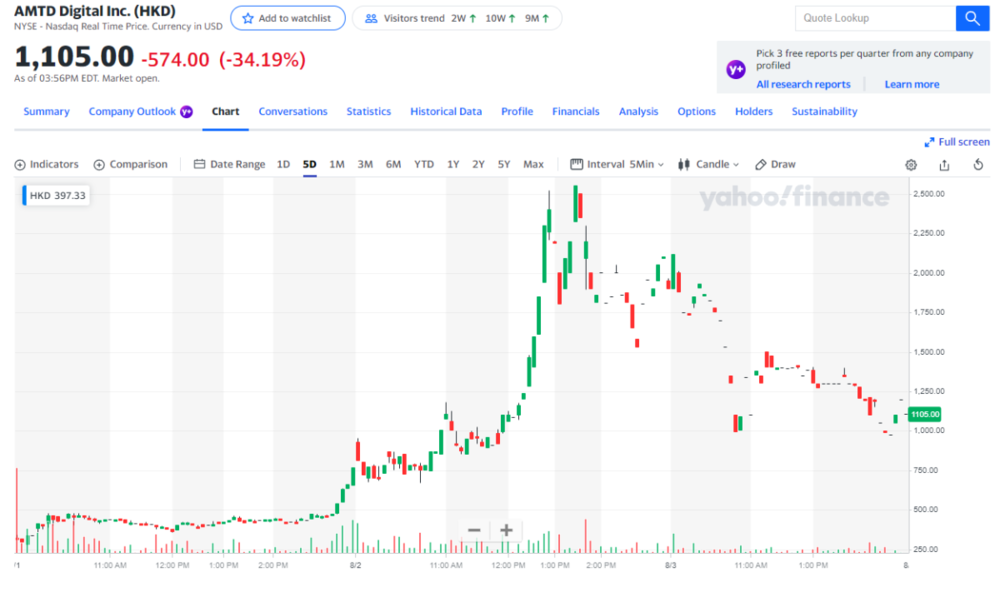Viewport: 1000px width, 592px height.
Task: Open chart settings gear icon
Action: tap(911, 165)
